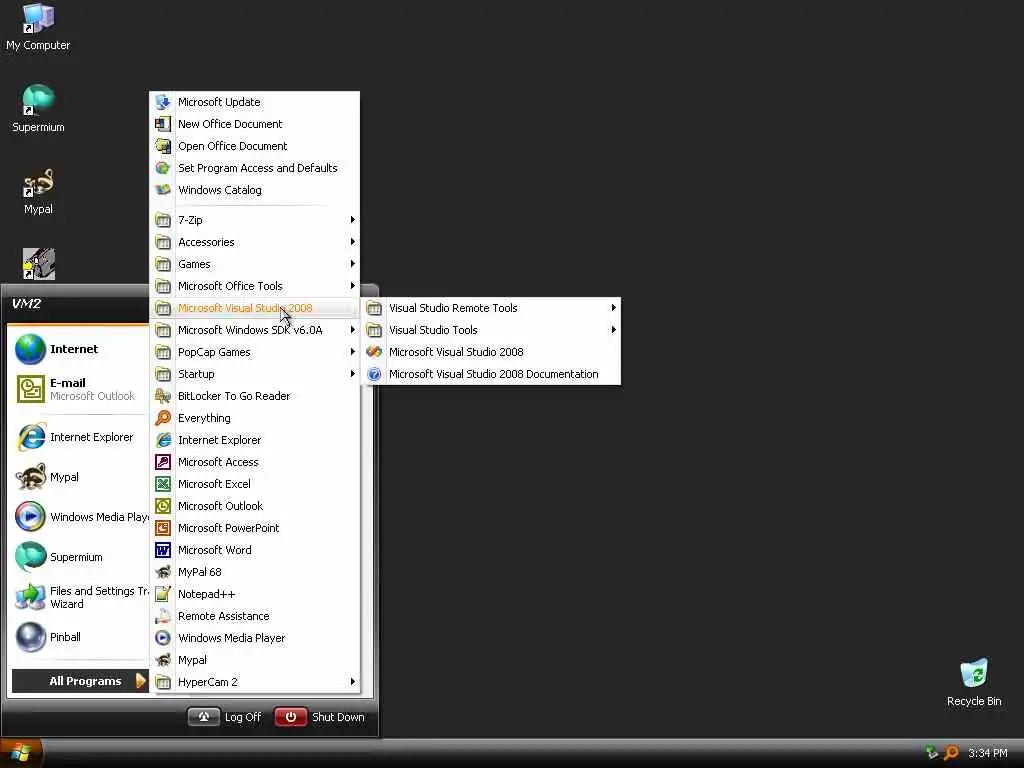Open Windows Media Player in left pane
Screen dimensions: 1024x768
point(80,517)
